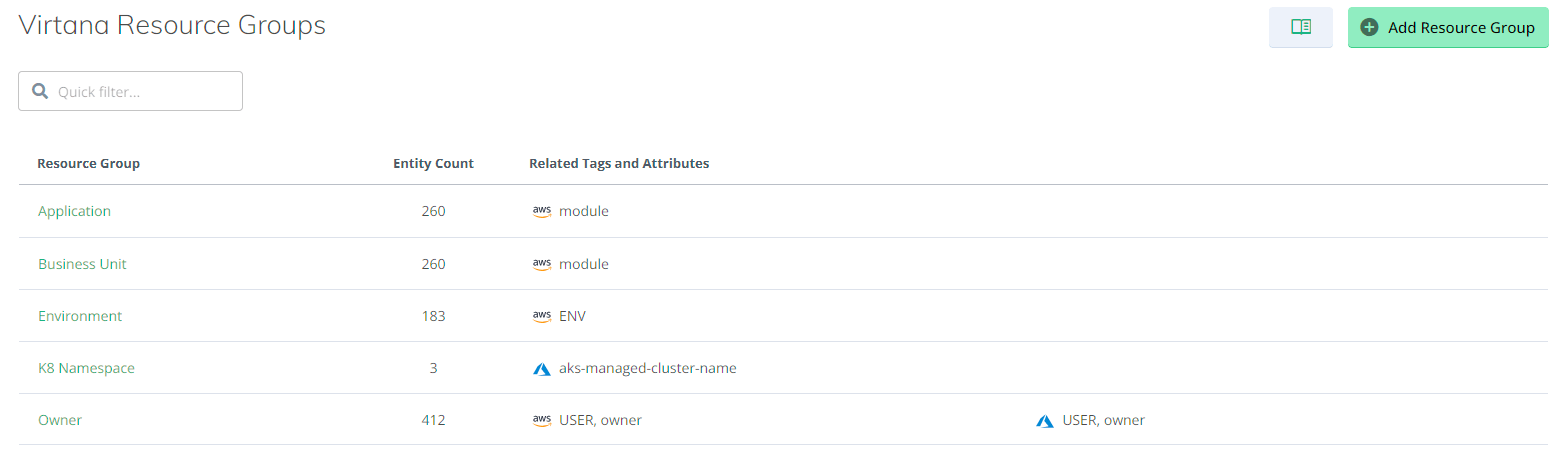The height and width of the screenshot is (460, 1562).
Task: Click AWS icon in the Application row
Action: [x=542, y=211]
